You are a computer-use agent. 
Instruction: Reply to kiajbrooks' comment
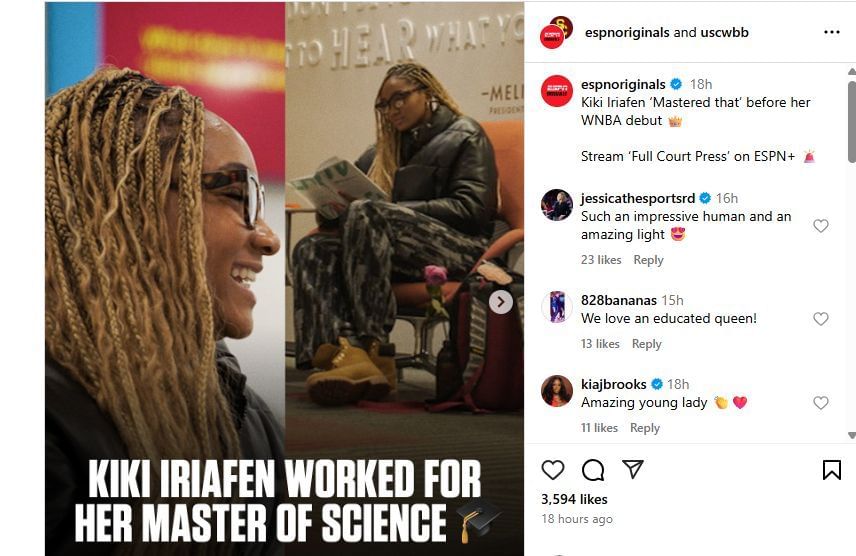click(x=645, y=428)
